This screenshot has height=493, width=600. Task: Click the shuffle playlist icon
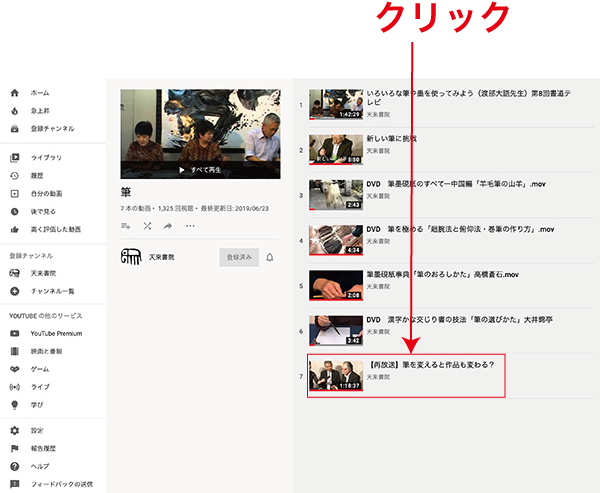(147, 226)
